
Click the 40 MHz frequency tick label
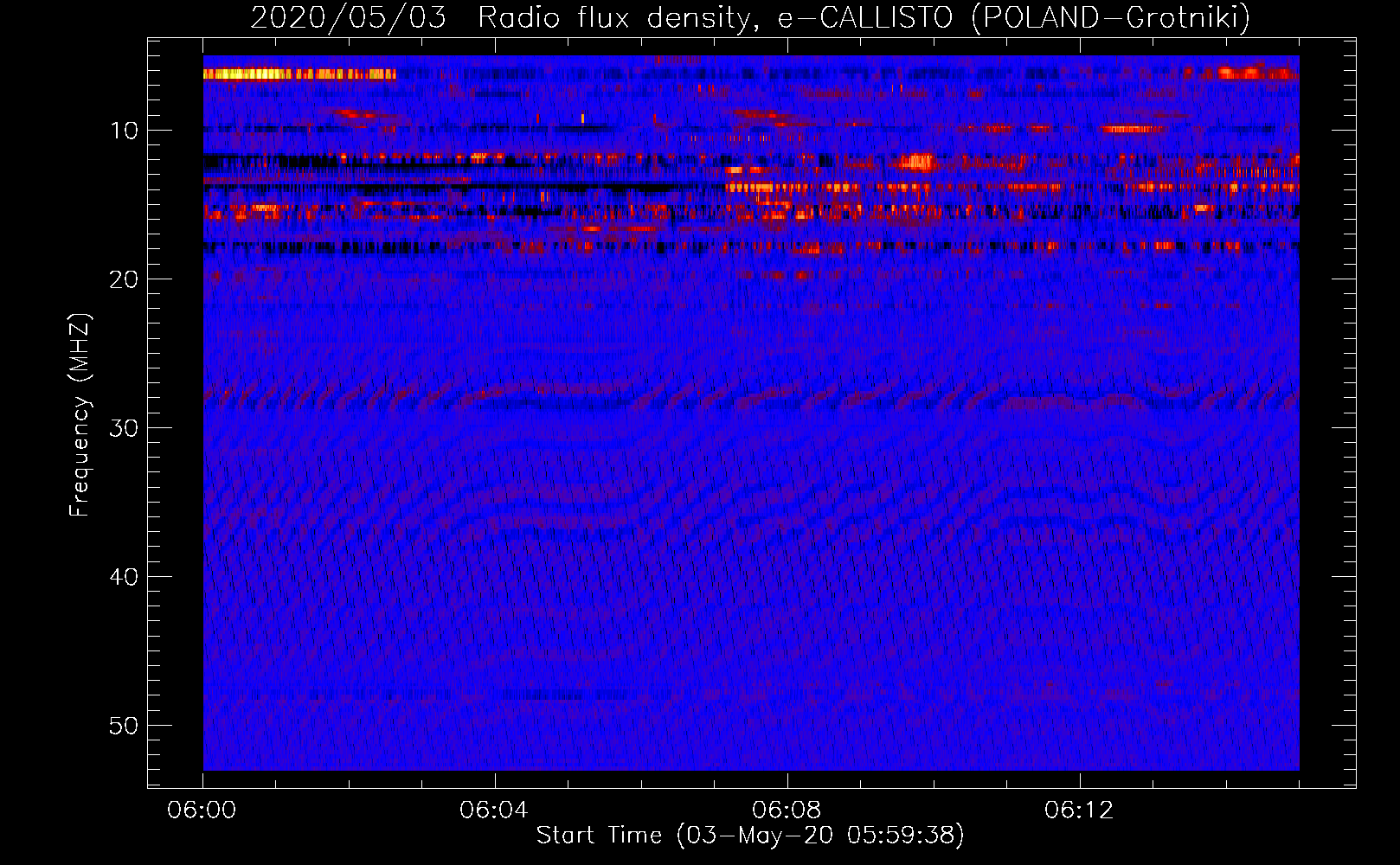(124, 577)
